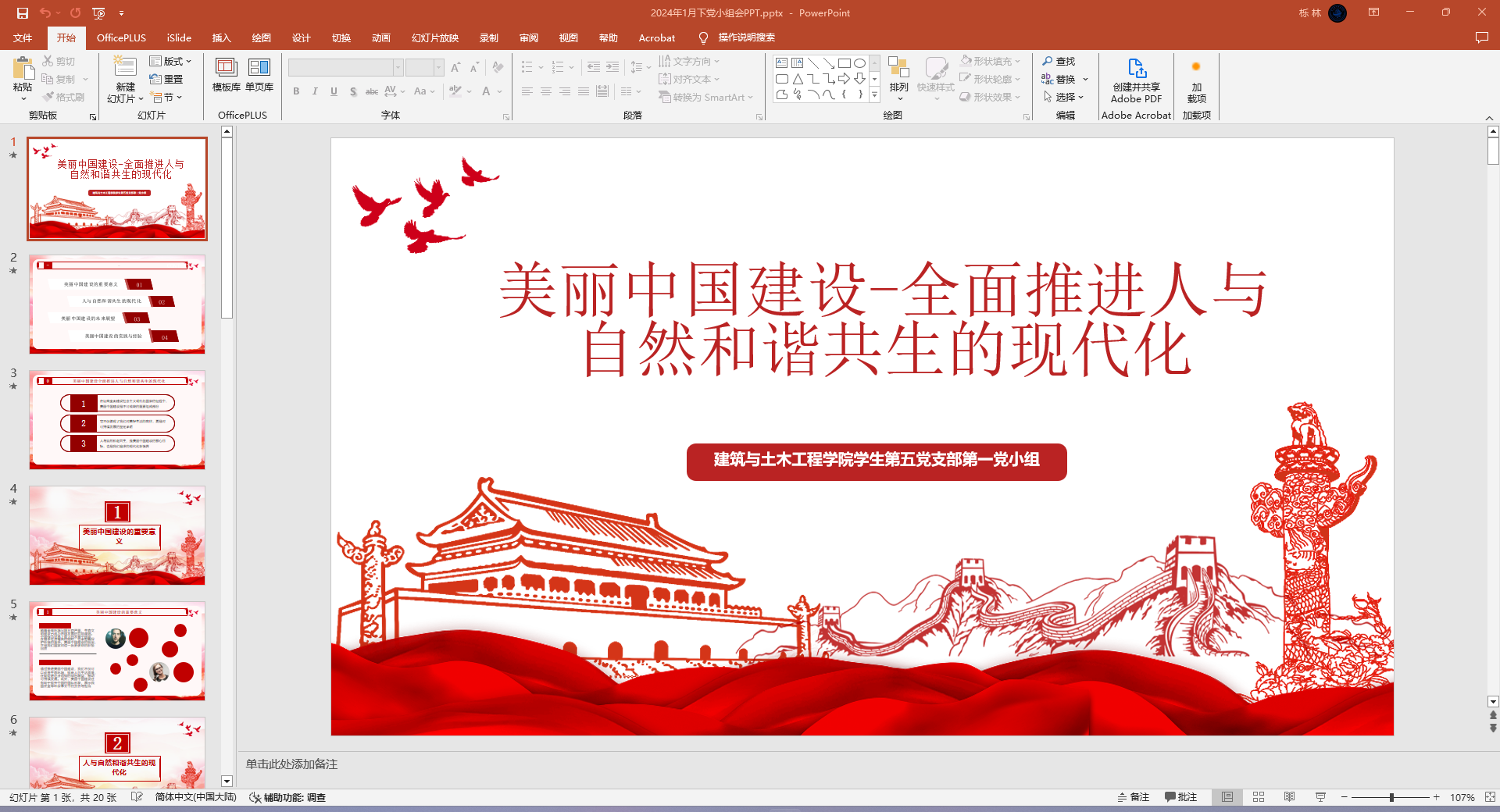Open the Section dropdown menu
The image size is (1500, 812).
click(169, 98)
